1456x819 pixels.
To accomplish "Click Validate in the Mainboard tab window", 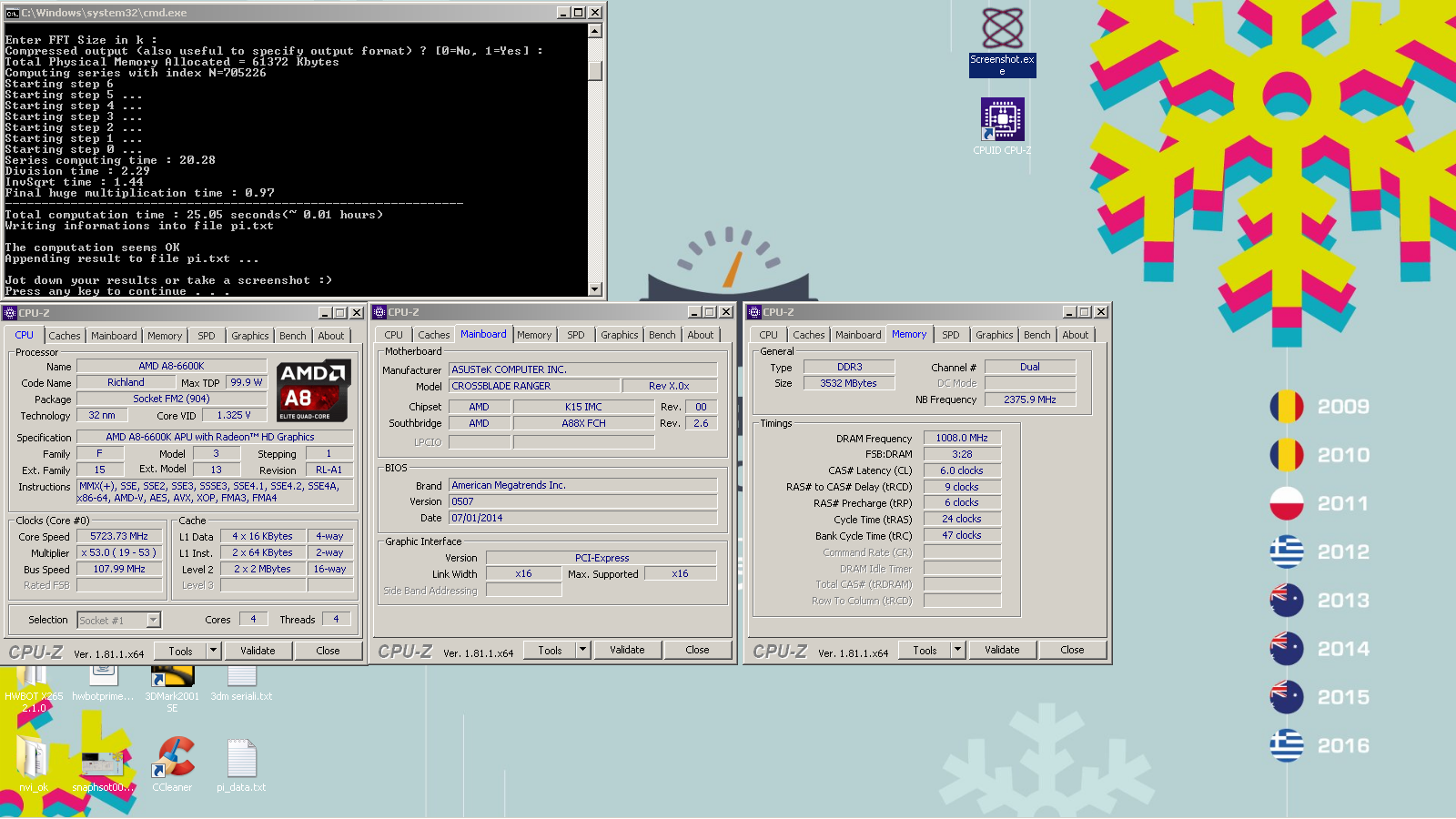I will [627, 650].
